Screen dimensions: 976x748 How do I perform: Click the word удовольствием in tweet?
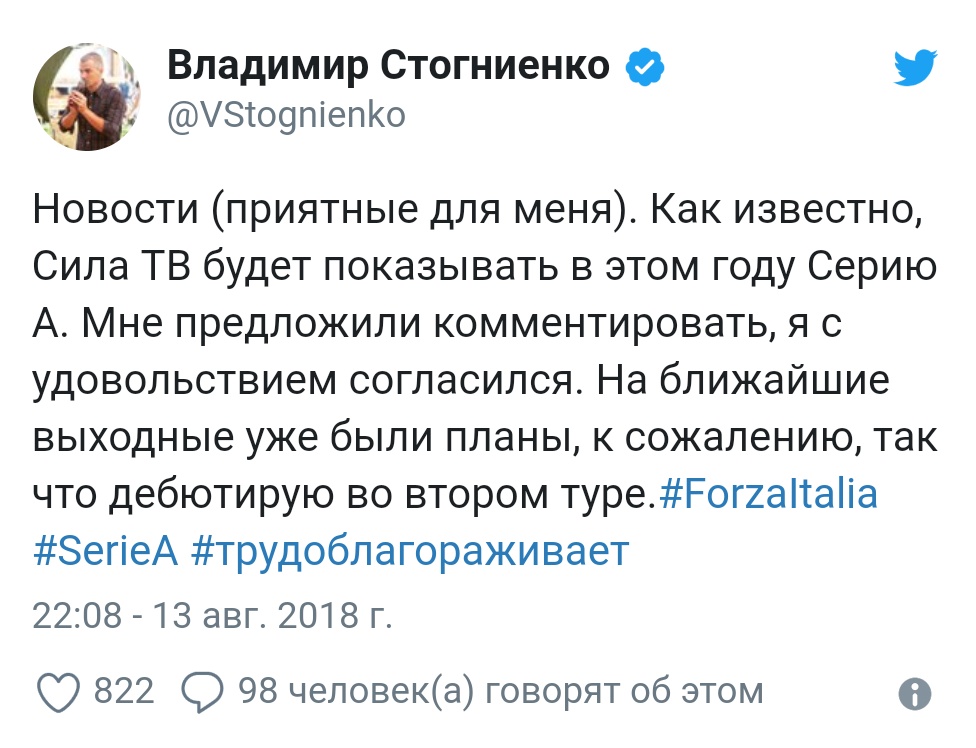pyautogui.click(x=184, y=381)
